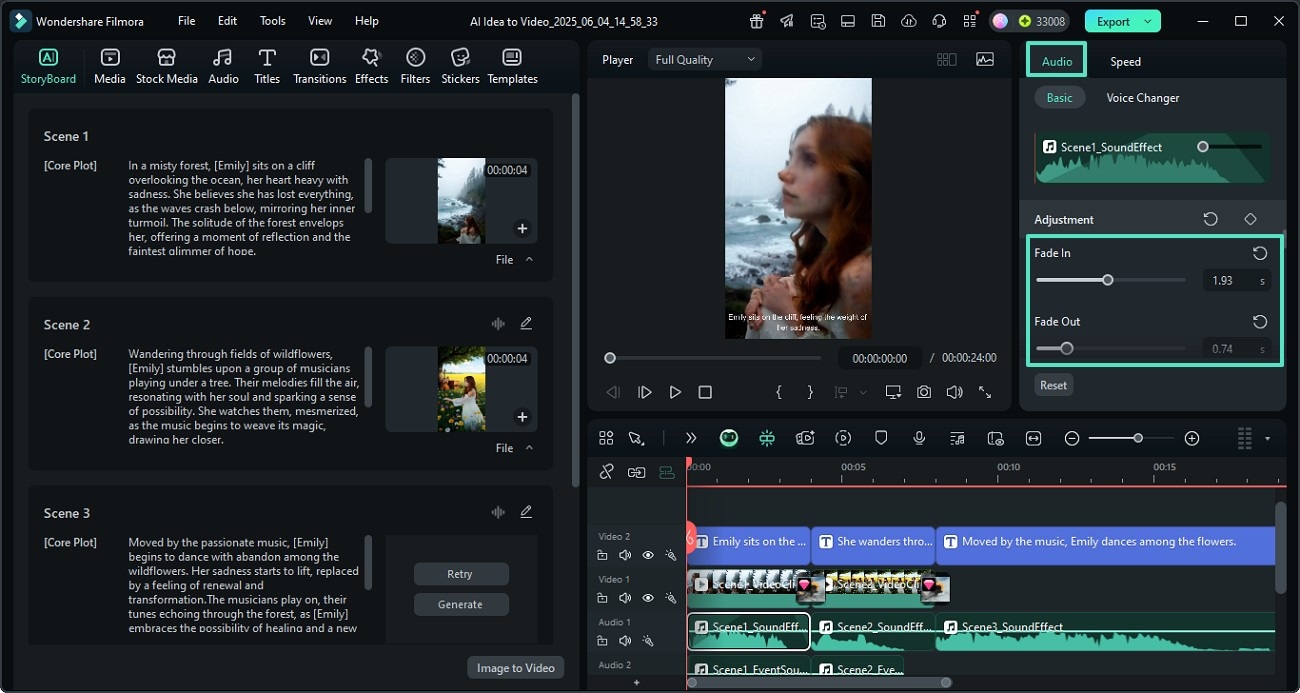
Task: Click the voiceover microphone icon in timeline toolbar
Action: pos(919,438)
